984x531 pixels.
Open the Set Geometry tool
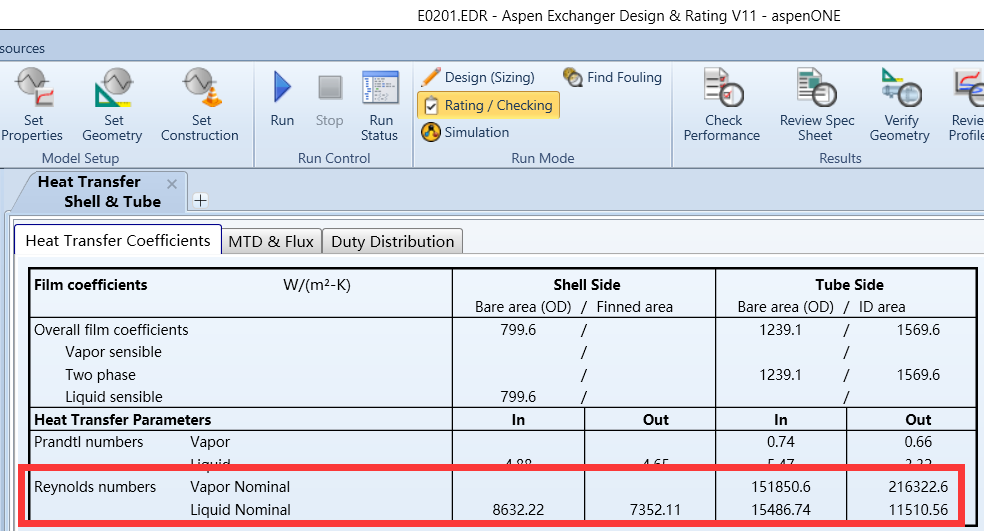point(113,88)
